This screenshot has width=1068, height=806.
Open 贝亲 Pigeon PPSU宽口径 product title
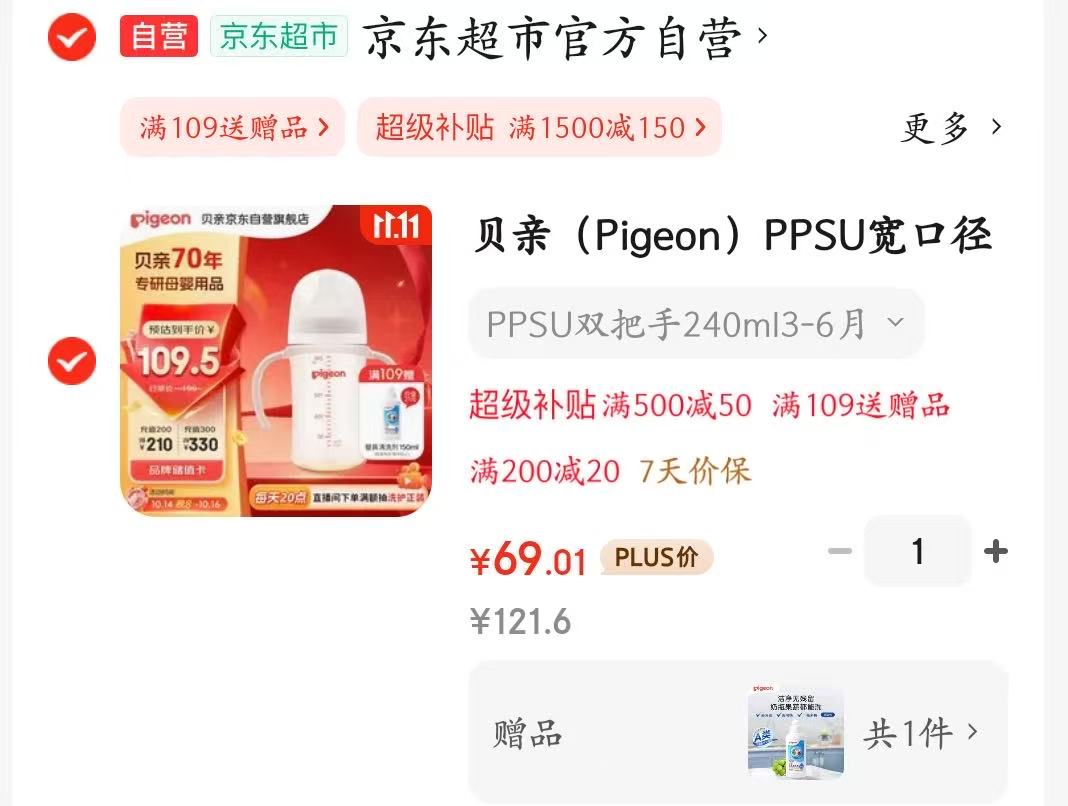732,236
